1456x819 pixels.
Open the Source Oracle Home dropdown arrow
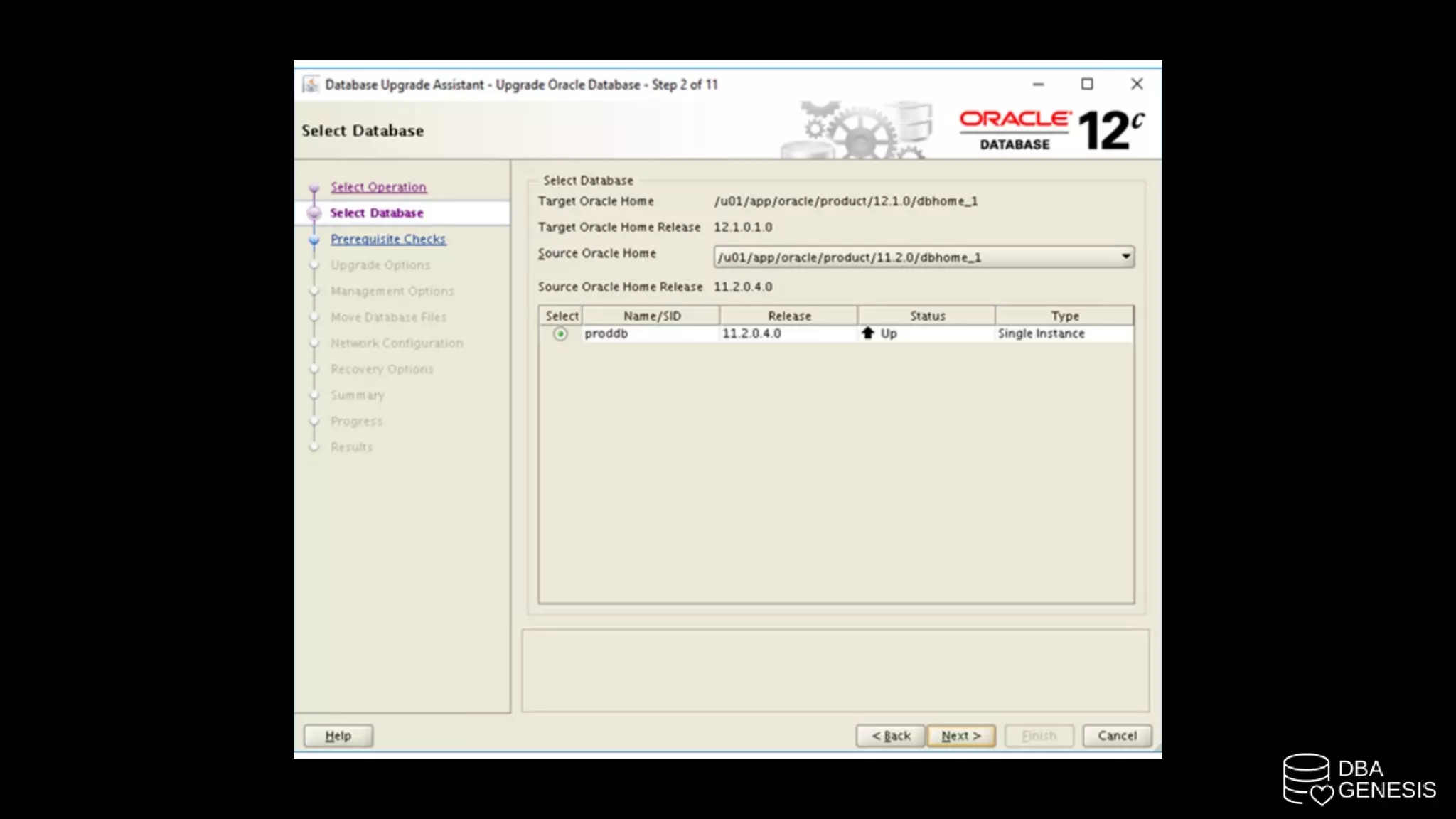click(1125, 257)
